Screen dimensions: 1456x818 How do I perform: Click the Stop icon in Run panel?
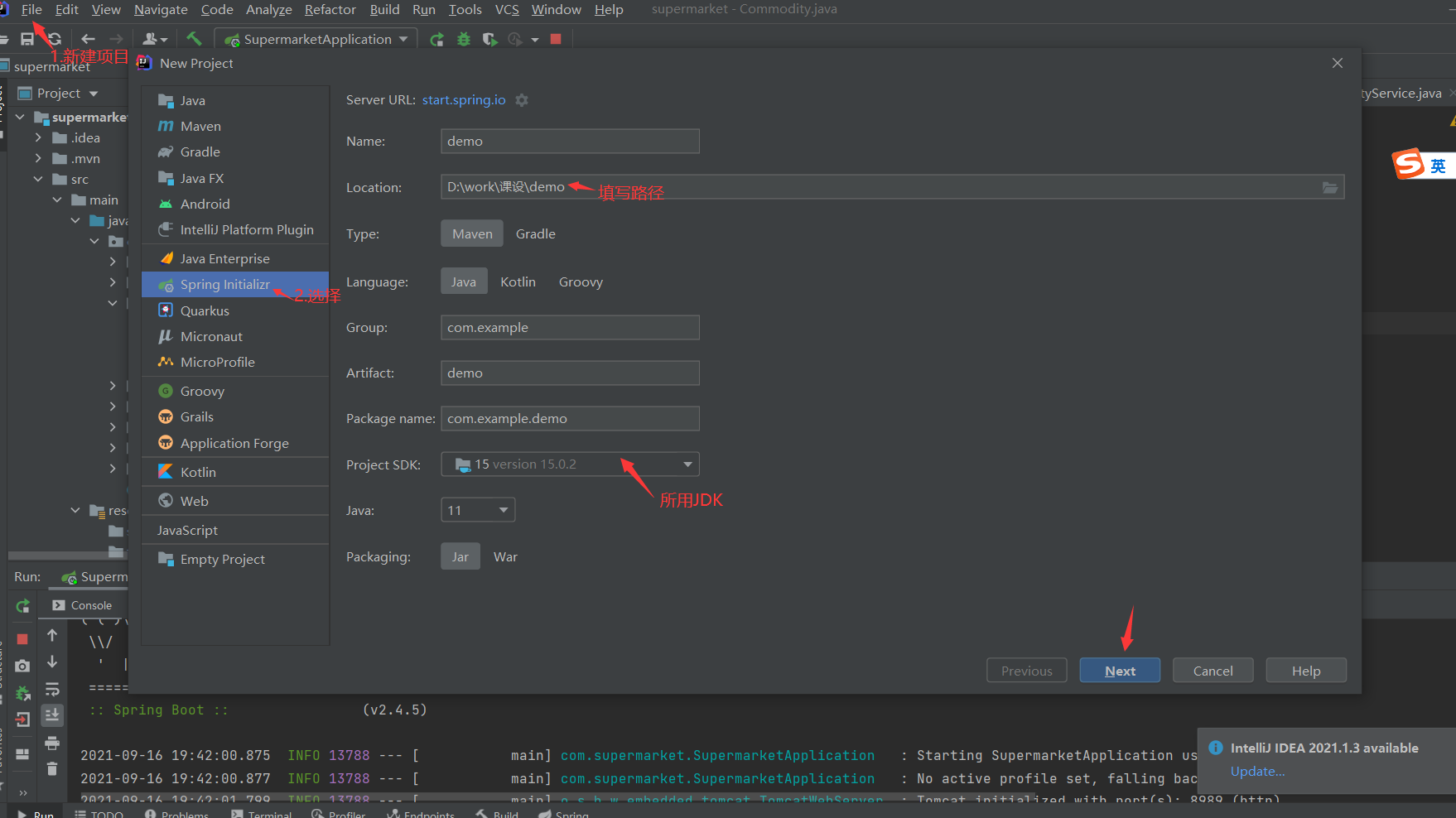click(22, 639)
